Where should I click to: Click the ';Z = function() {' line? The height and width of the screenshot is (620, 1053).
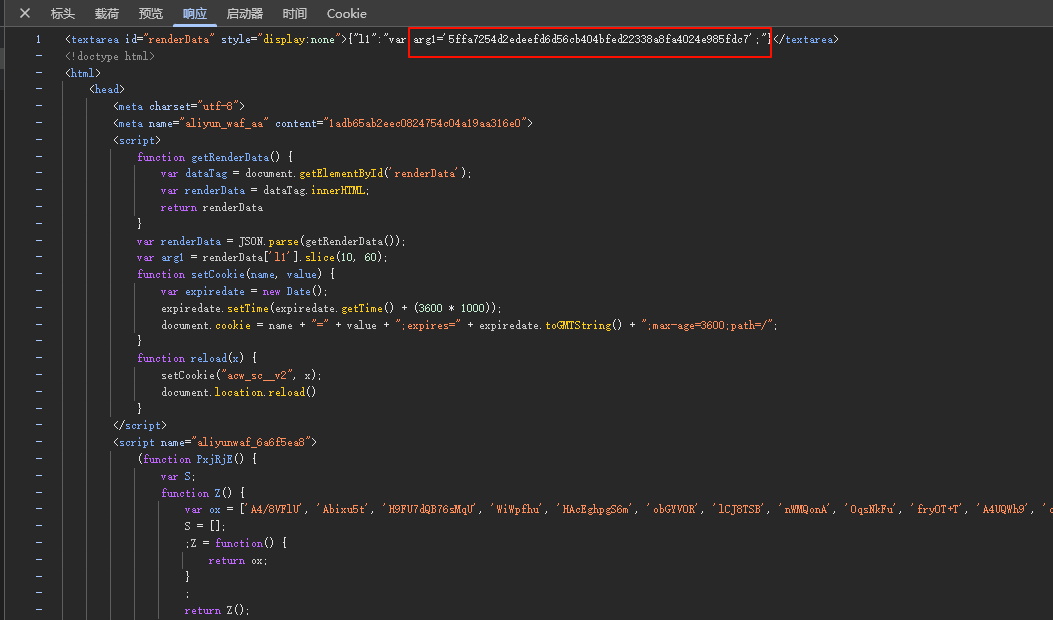coord(236,543)
